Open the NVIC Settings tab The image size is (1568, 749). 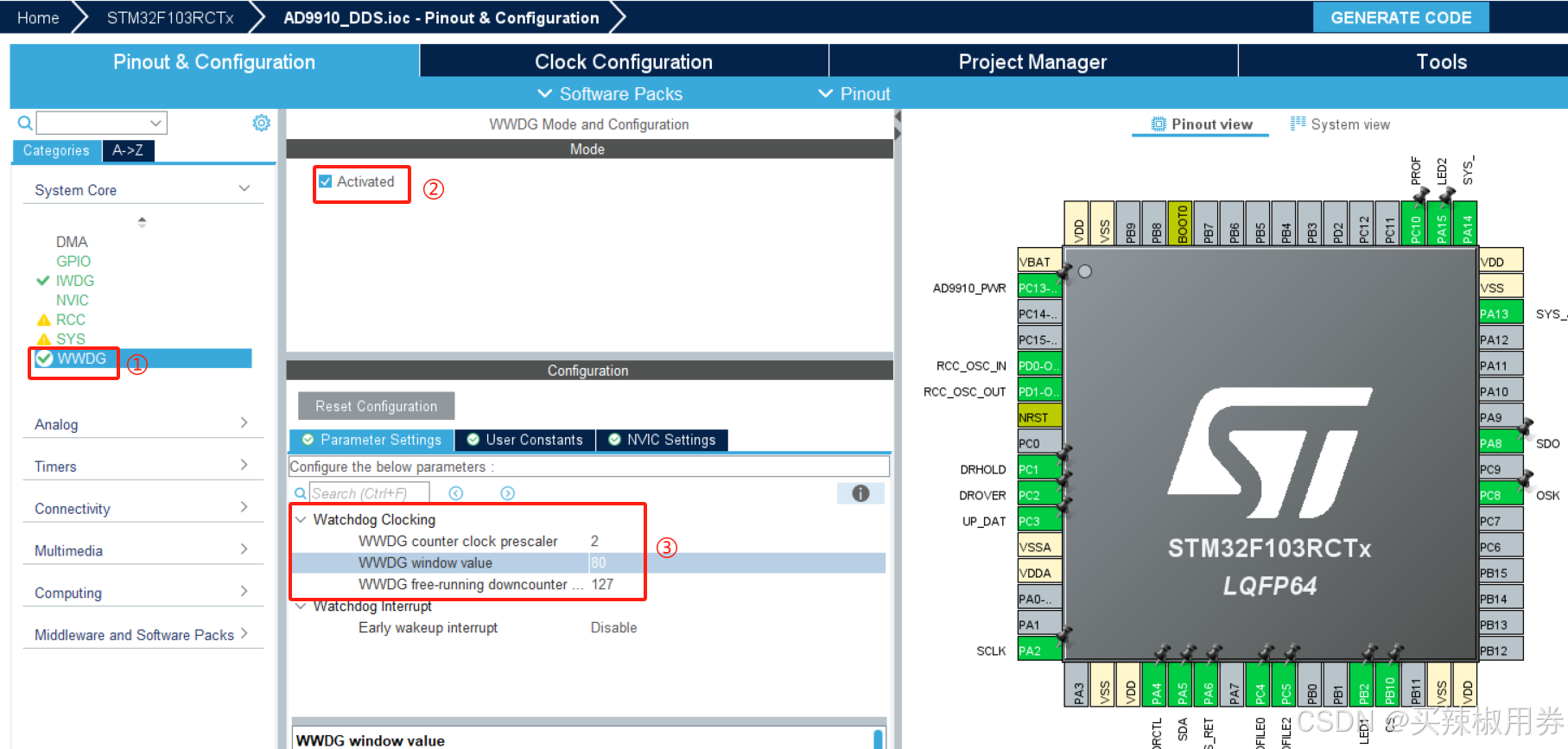point(663,440)
